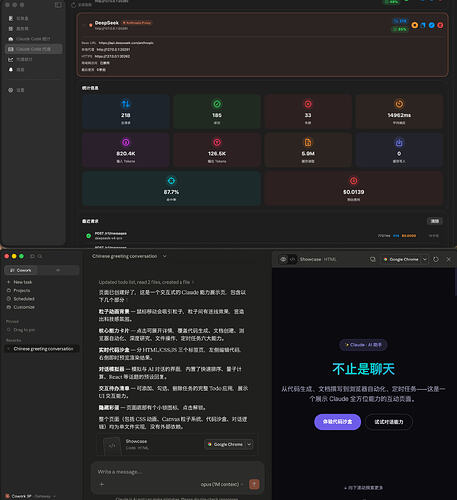
Task: Expand the Chinese greeting conversation title dropdown
Action: click(x=165, y=256)
